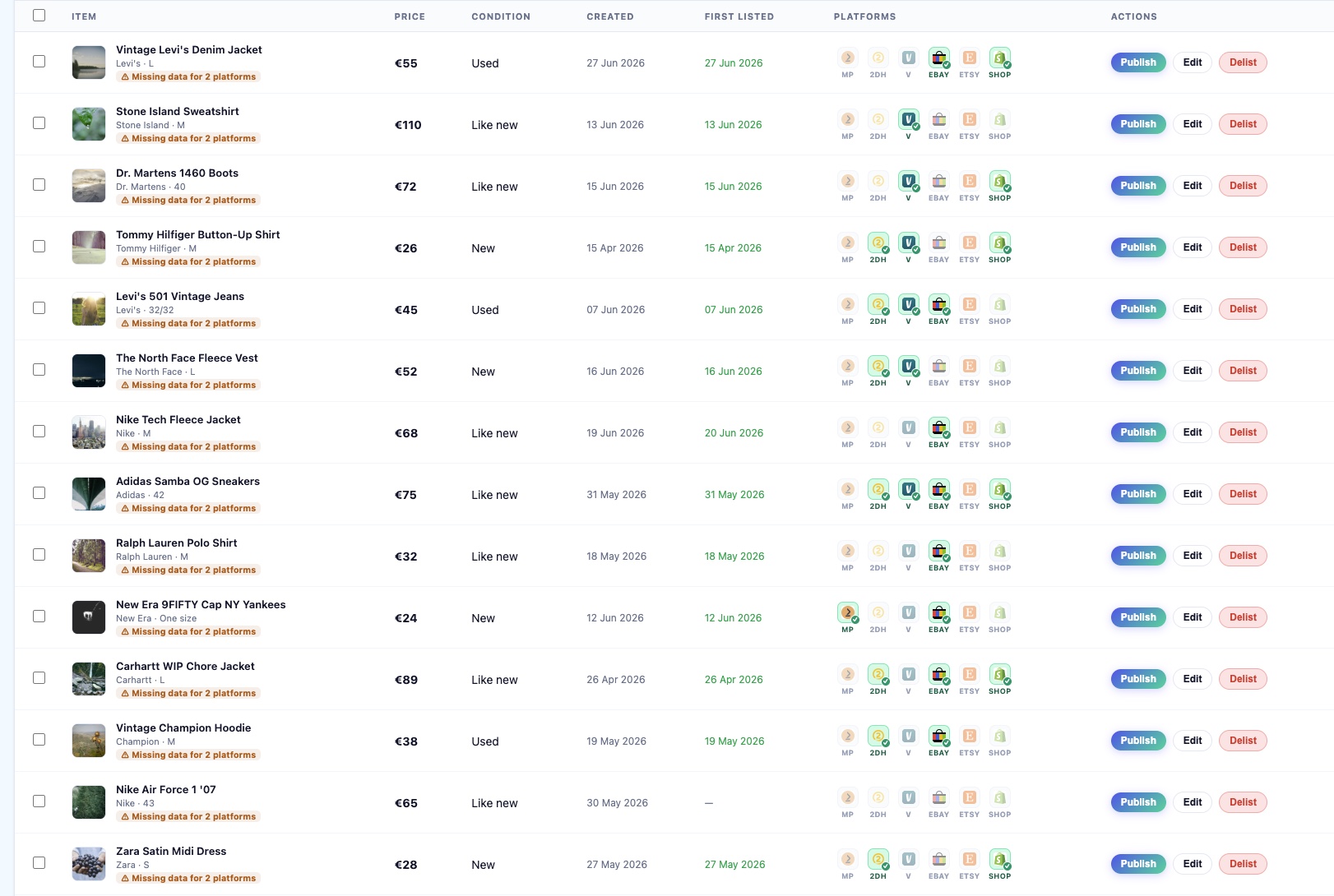This screenshot has height=896, width=1334.
Task: Publish the Ralph Lauren Polo Shirt
Action: pos(1138,556)
